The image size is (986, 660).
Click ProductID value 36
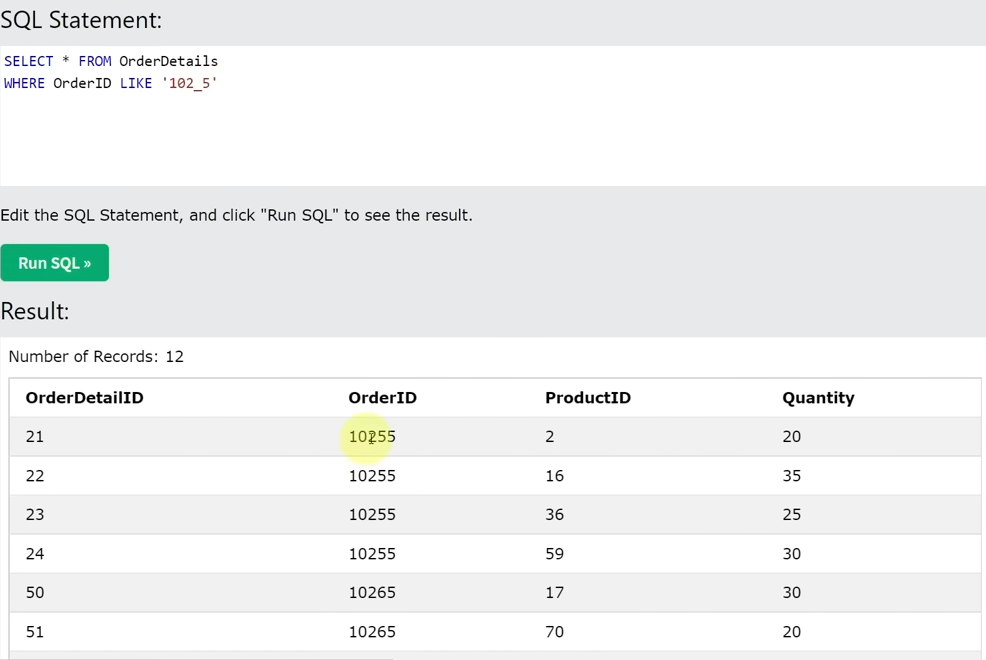[555, 515]
